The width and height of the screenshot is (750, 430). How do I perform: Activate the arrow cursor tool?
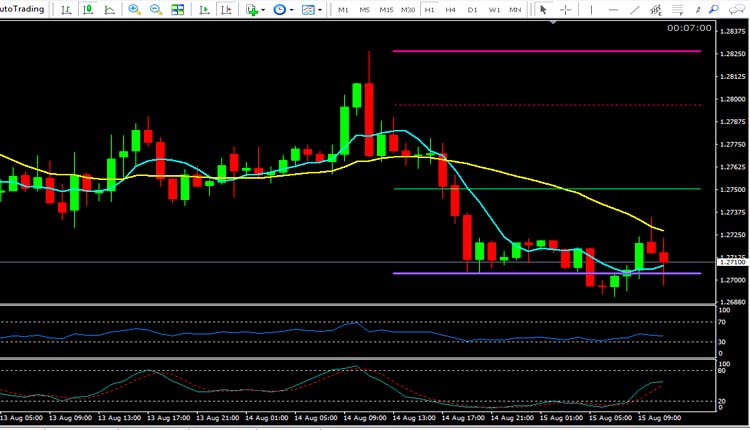click(x=543, y=9)
